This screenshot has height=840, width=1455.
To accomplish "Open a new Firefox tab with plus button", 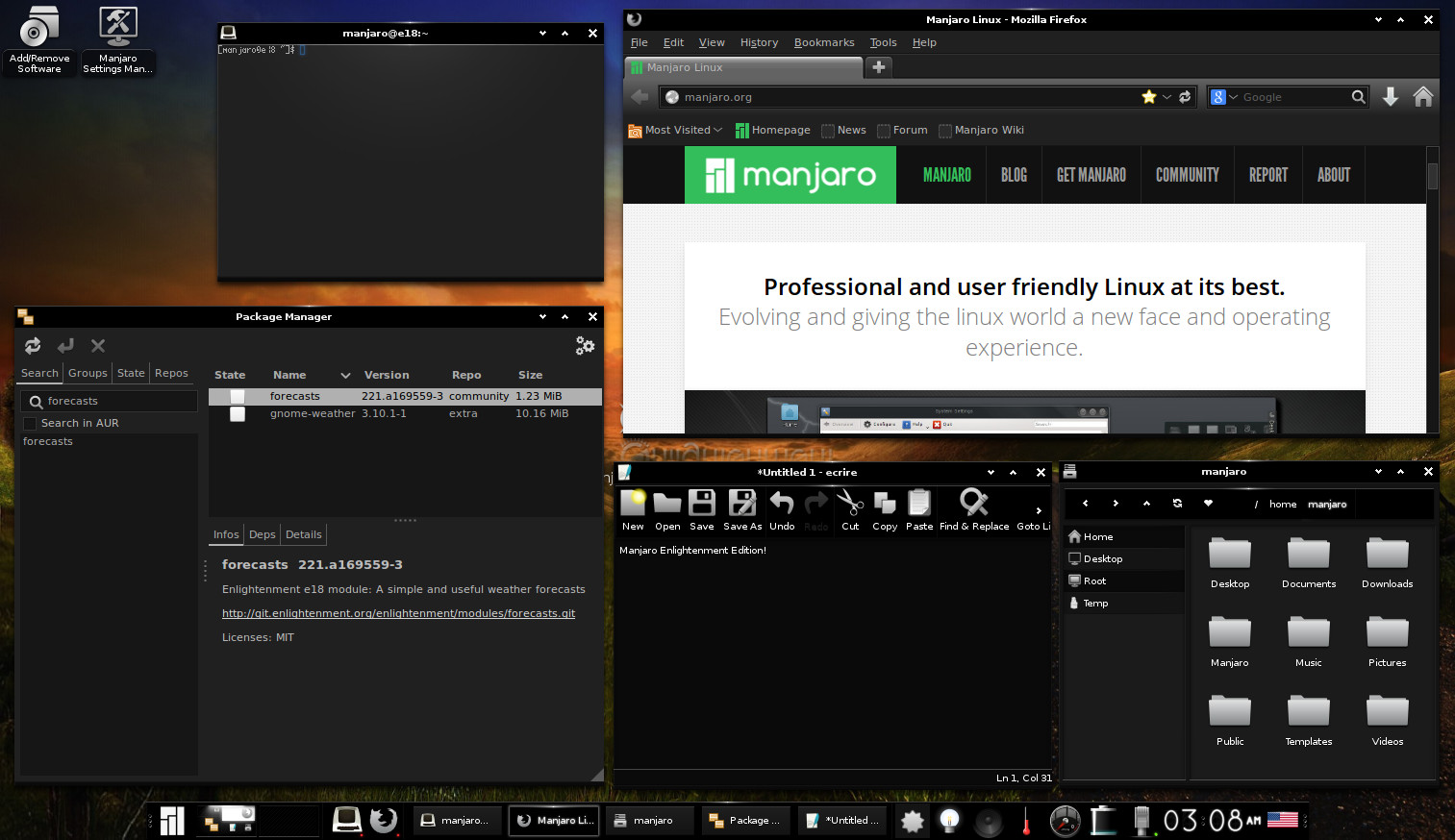I will click(x=879, y=67).
